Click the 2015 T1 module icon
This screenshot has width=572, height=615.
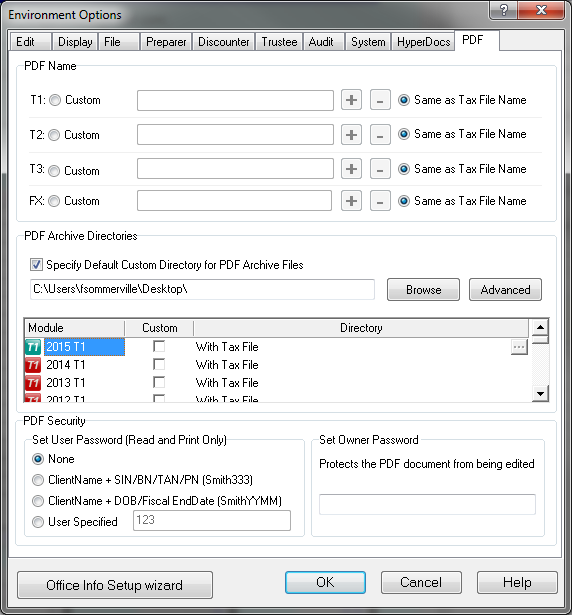pos(33,347)
